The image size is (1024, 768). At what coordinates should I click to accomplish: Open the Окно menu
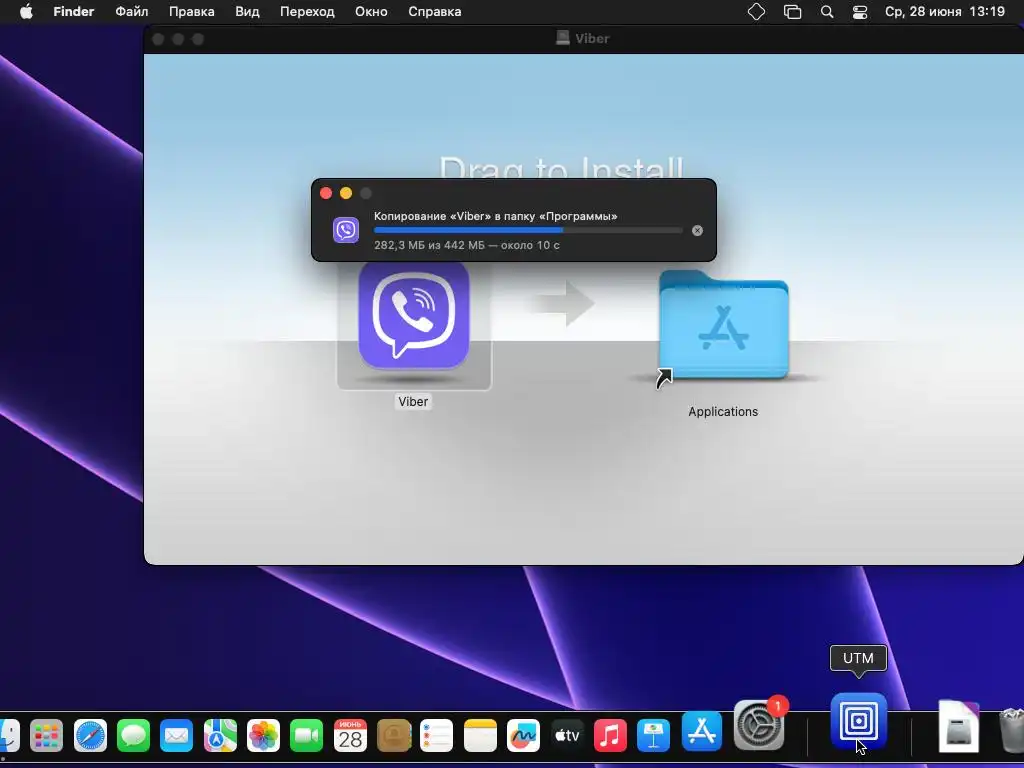(371, 12)
